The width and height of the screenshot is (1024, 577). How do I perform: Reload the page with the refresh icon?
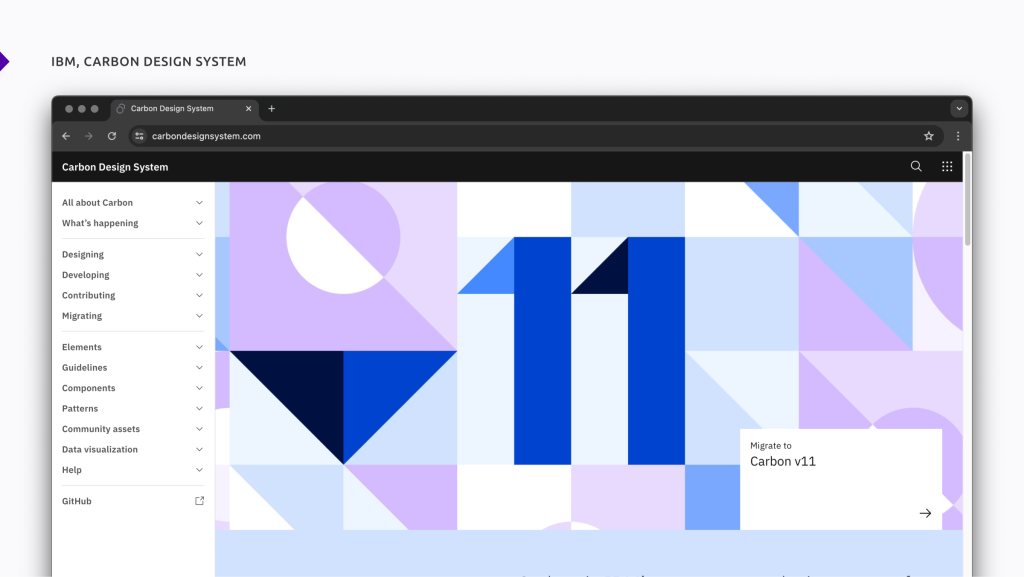click(x=112, y=136)
